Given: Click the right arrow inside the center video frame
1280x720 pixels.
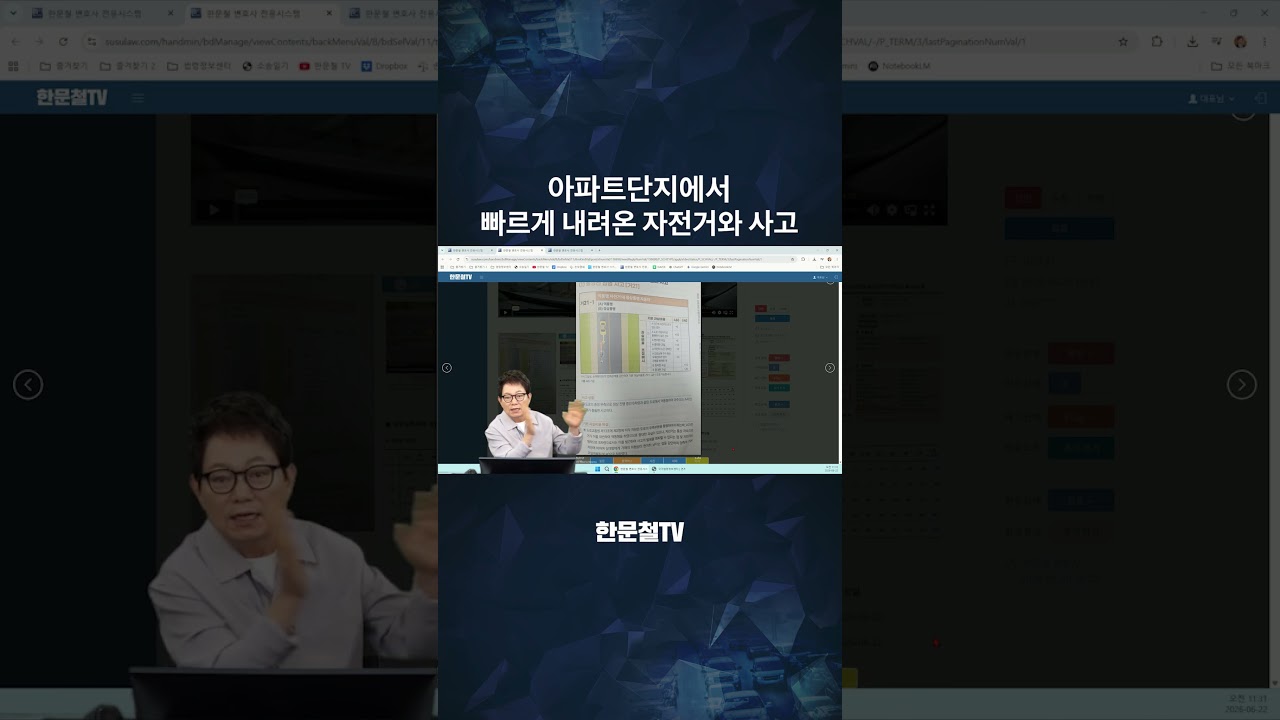Looking at the screenshot, I should click(830, 368).
